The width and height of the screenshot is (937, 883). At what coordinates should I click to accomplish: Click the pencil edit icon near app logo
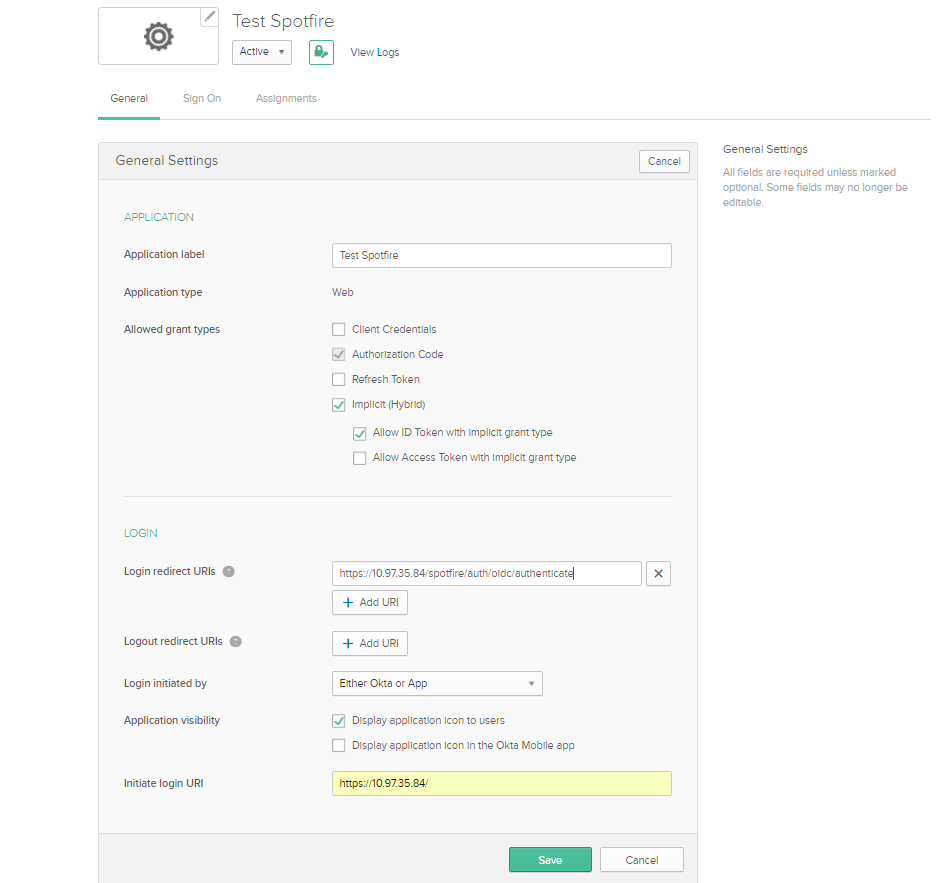[210, 14]
